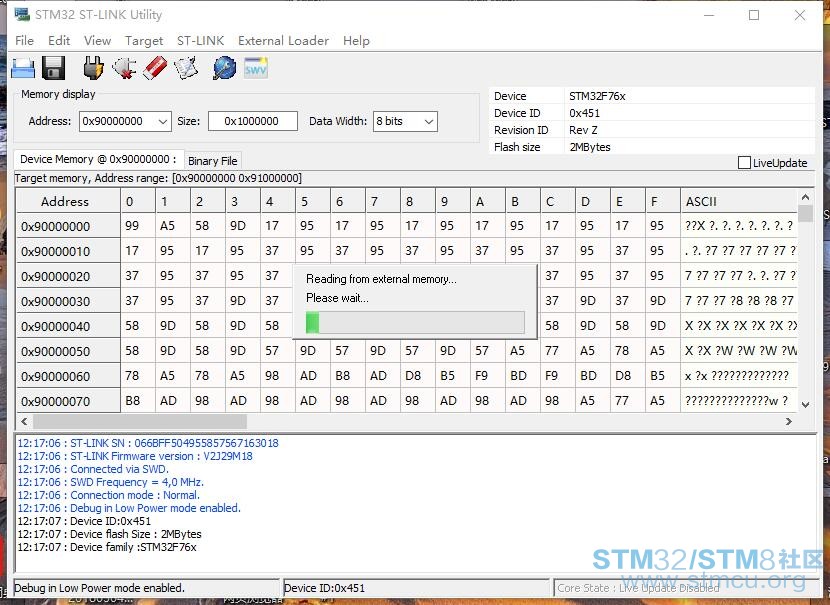Click the horizontal scrollbar thumb in memory grid
This screenshot has width=830, height=605.
tap(140, 421)
